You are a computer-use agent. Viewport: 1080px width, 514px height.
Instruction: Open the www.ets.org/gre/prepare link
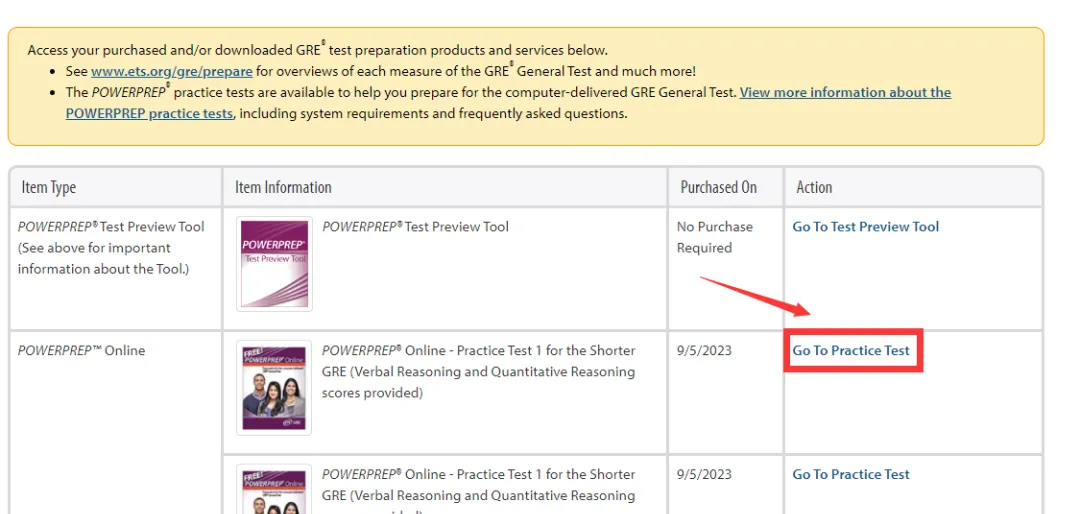171,71
